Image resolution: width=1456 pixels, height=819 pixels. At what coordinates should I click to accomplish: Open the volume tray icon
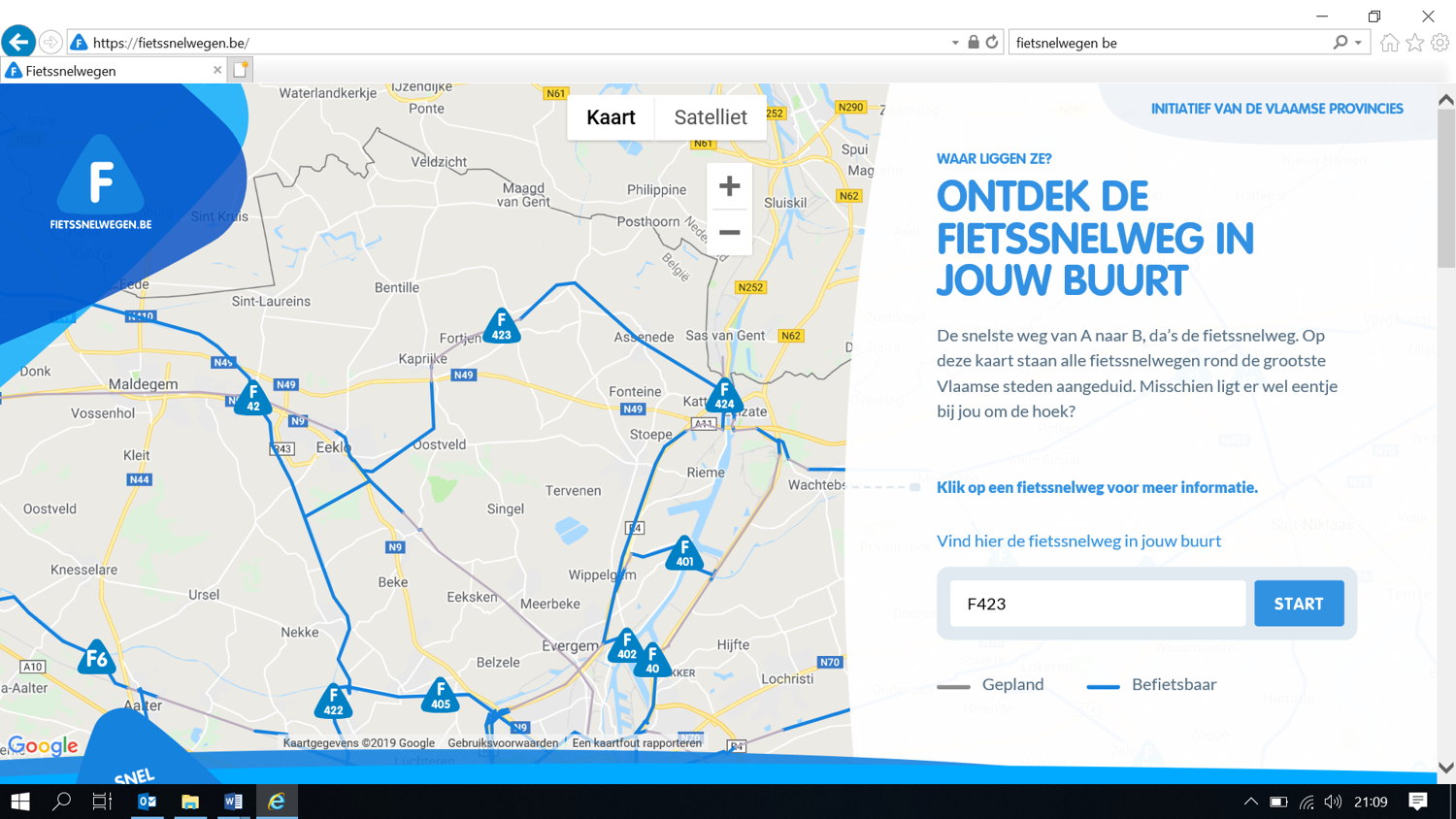coord(1333,802)
